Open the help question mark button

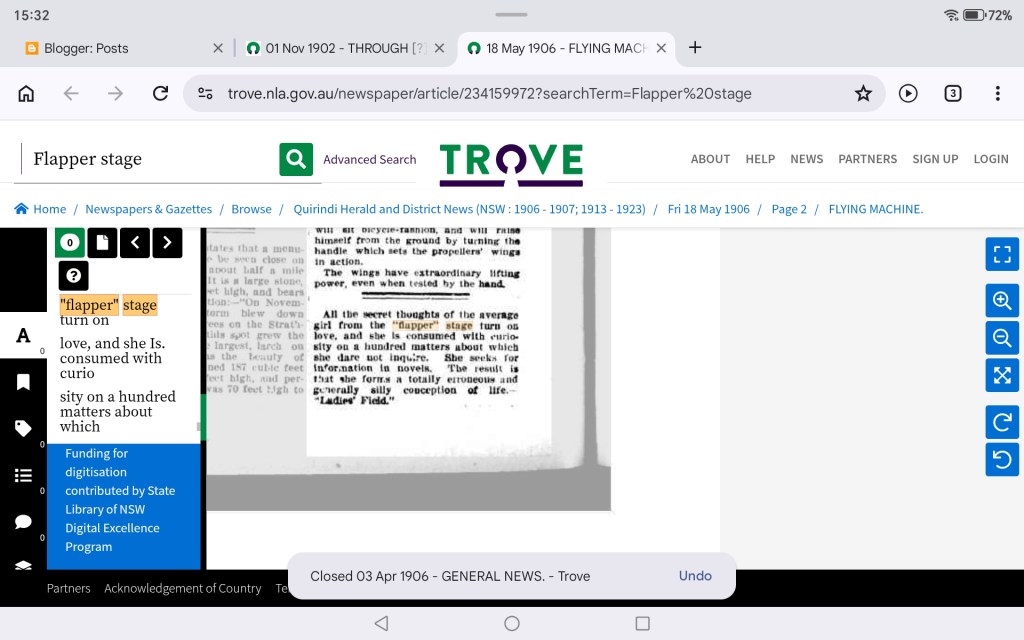(x=73, y=276)
